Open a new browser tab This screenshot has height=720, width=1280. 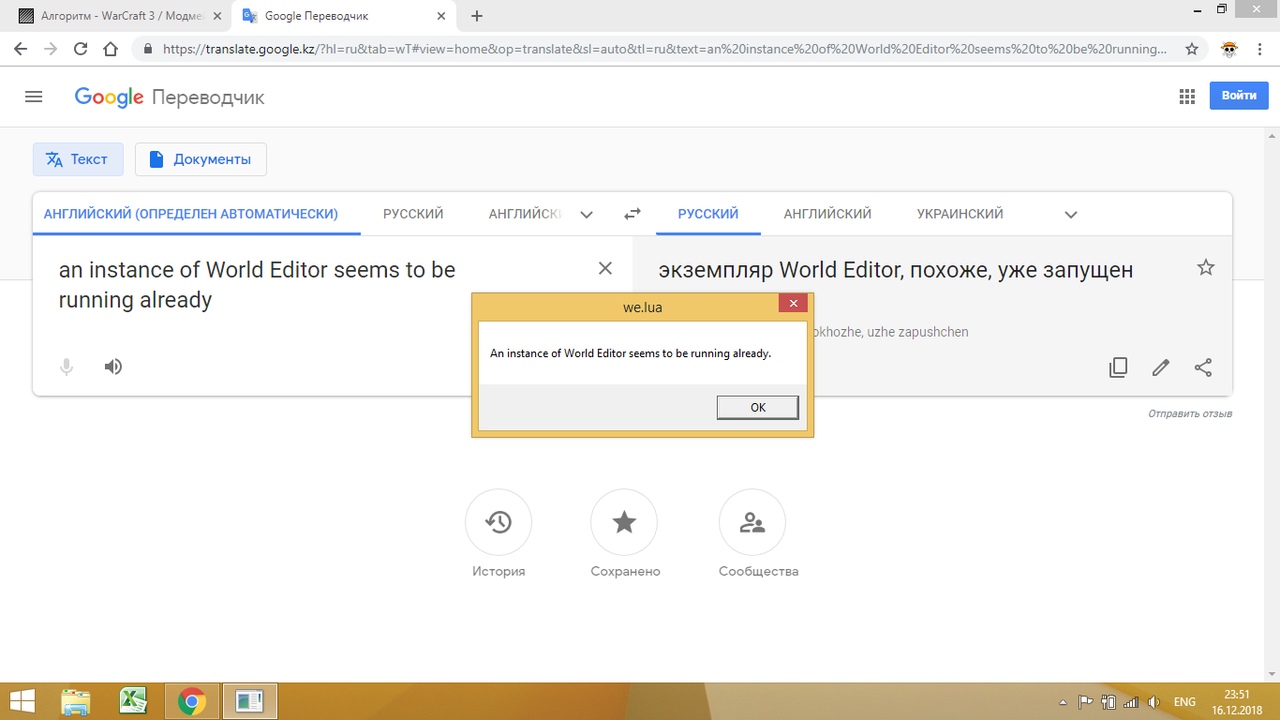(477, 16)
